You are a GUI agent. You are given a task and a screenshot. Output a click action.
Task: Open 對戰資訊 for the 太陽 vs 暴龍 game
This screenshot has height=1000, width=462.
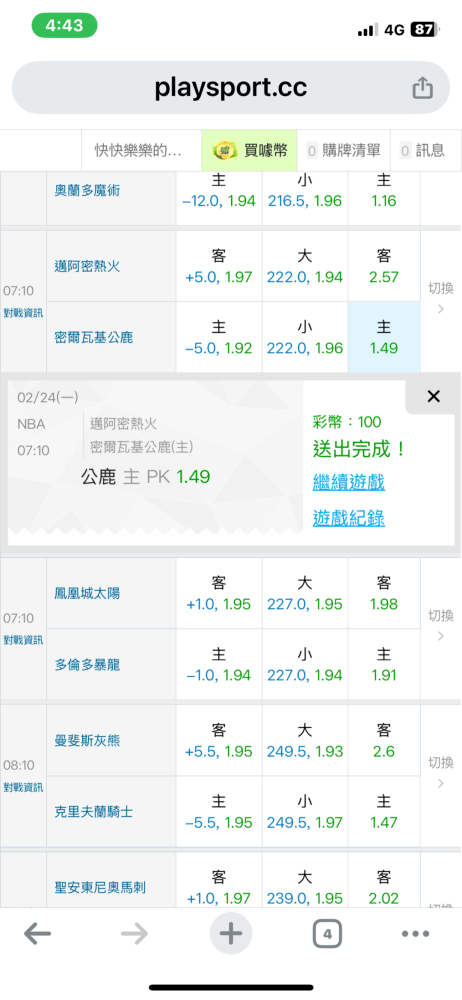pyautogui.click(x=23, y=640)
